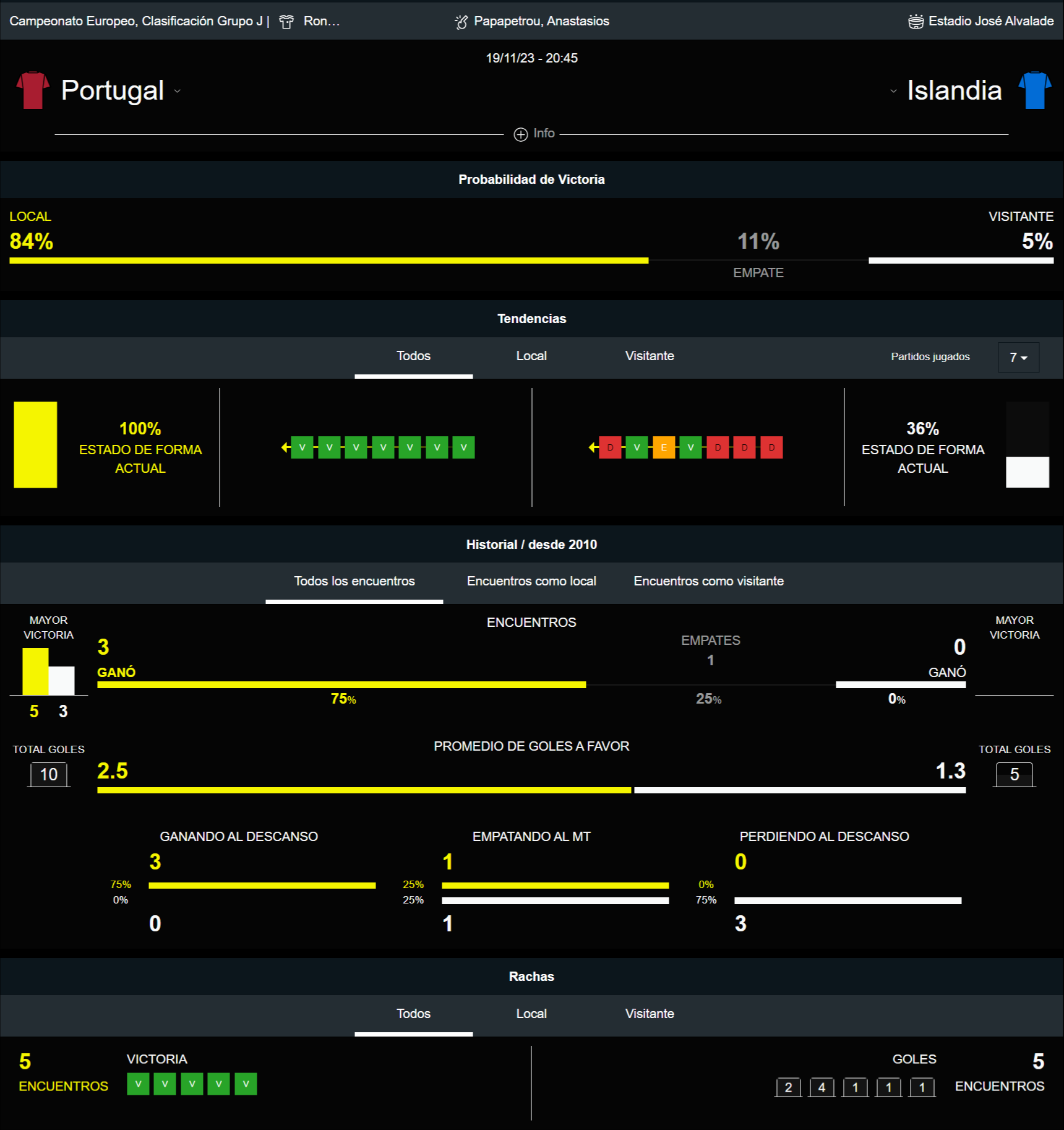Click Iceland's blue jersey icon

[x=1034, y=90]
